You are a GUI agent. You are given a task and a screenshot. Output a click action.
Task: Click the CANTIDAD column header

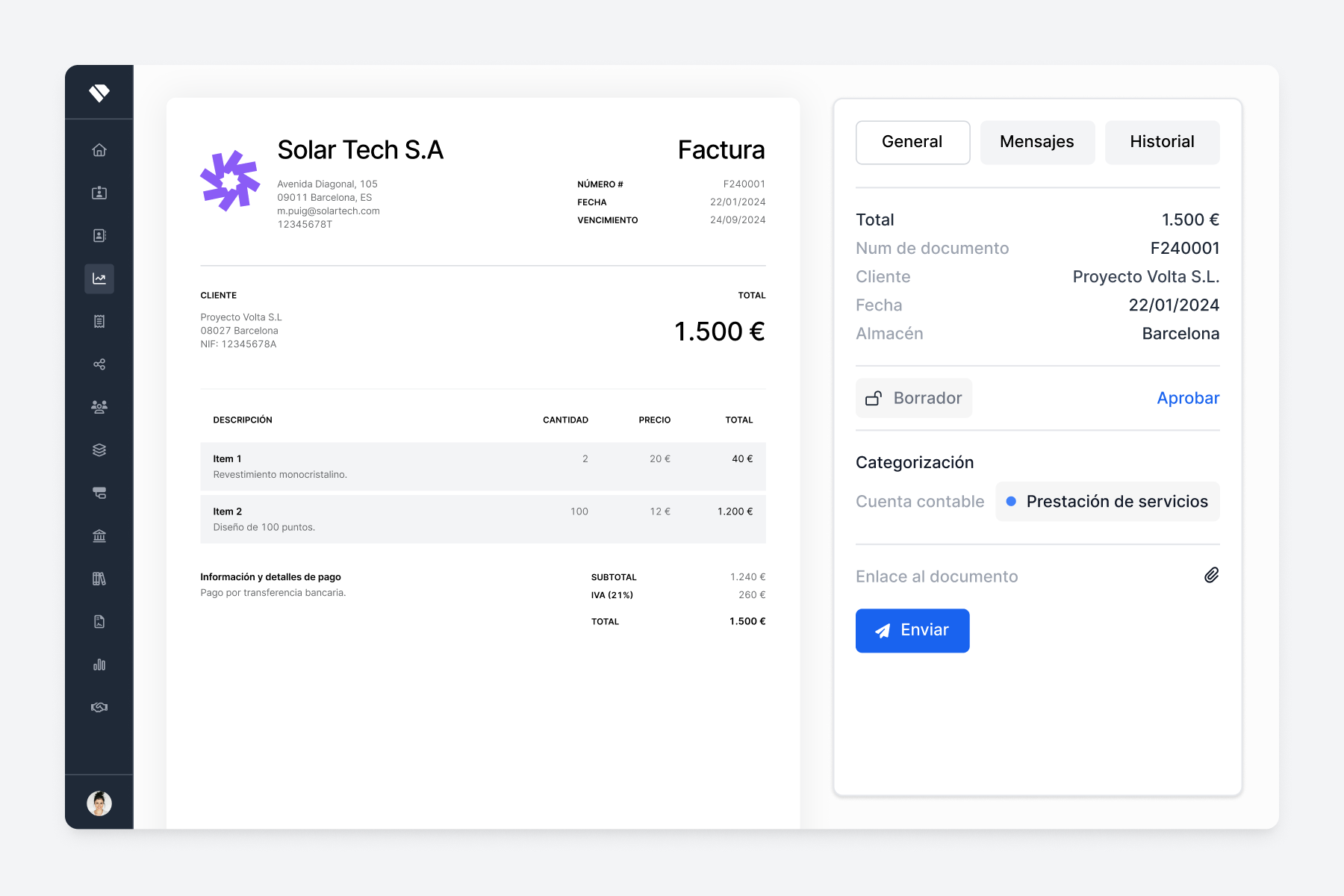565,420
